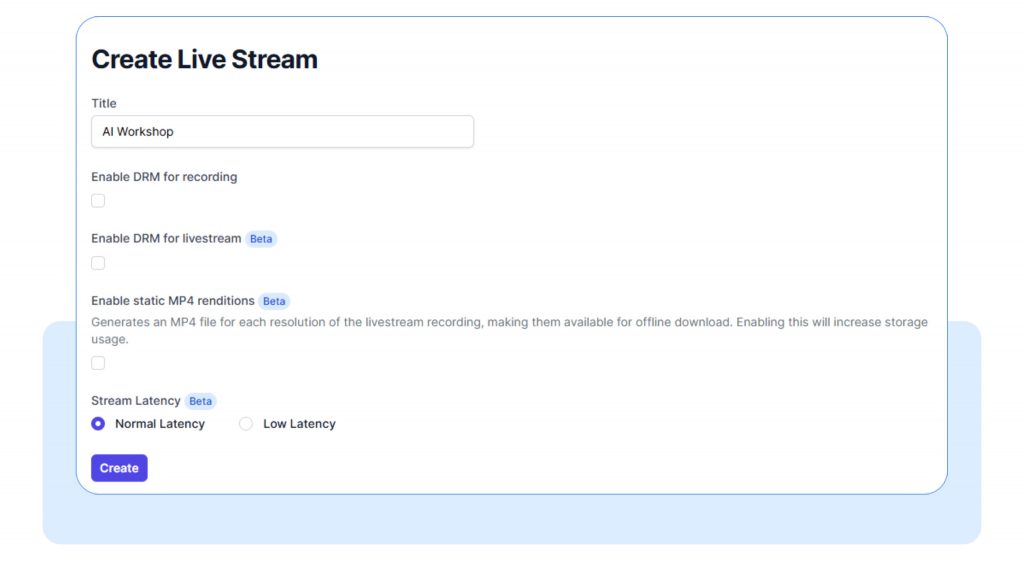Click the light blue backdrop below the form
The width and height of the screenshot is (1024, 561).
[512, 520]
